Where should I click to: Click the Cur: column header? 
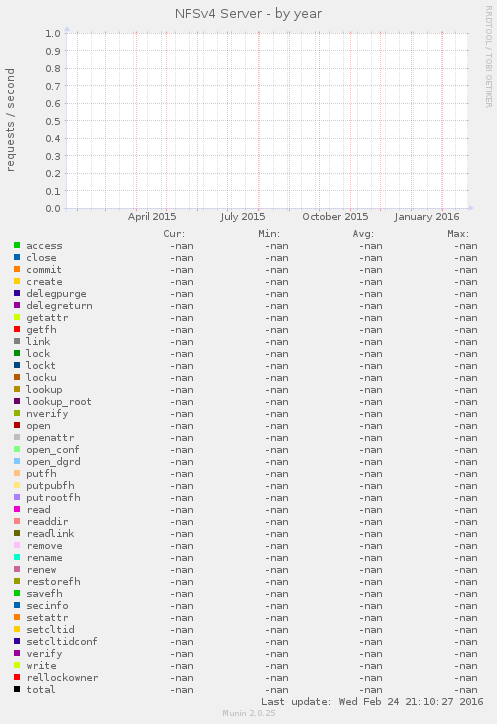click(x=174, y=234)
